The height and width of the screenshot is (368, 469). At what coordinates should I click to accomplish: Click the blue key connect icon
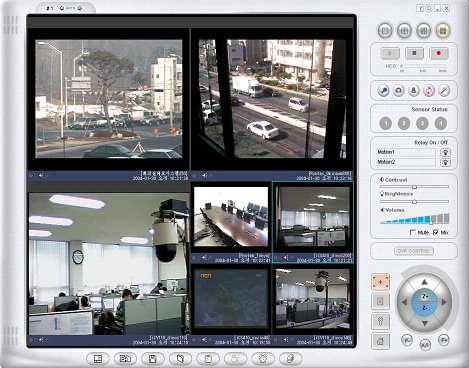coord(383,90)
